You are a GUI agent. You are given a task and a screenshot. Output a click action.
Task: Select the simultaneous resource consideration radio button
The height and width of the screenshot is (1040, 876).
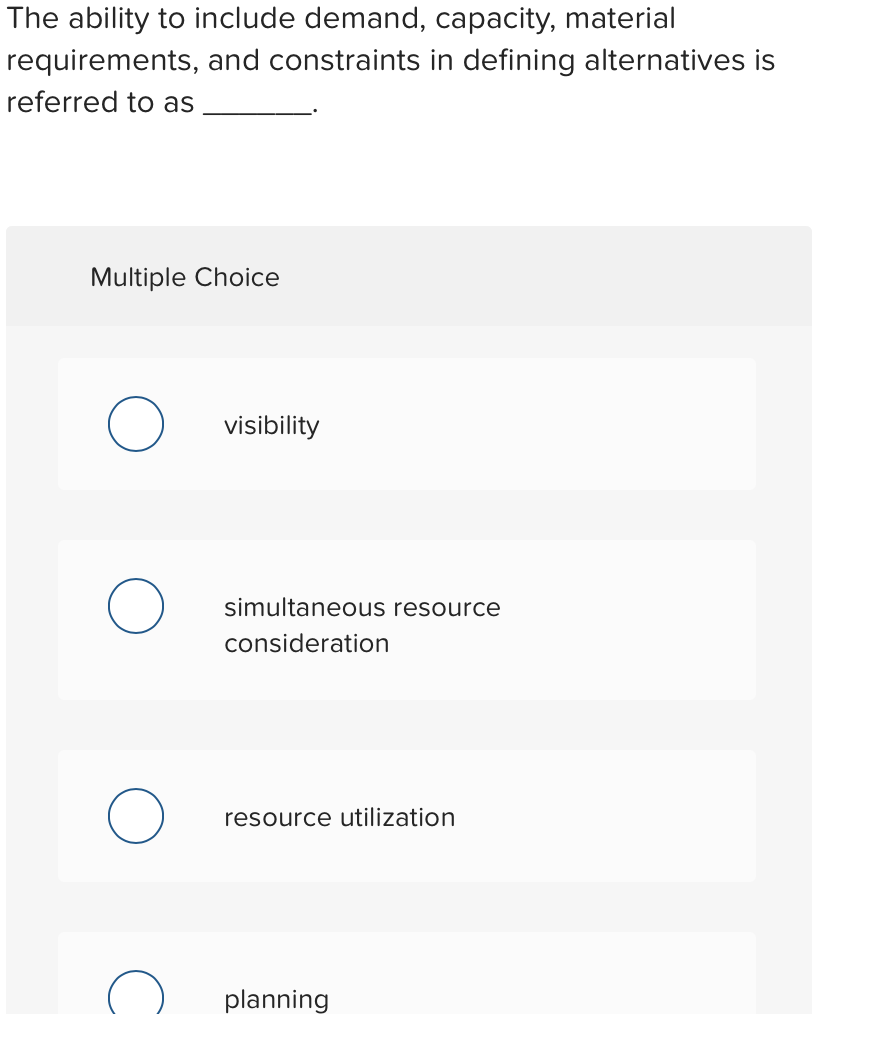pyautogui.click(x=135, y=605)
